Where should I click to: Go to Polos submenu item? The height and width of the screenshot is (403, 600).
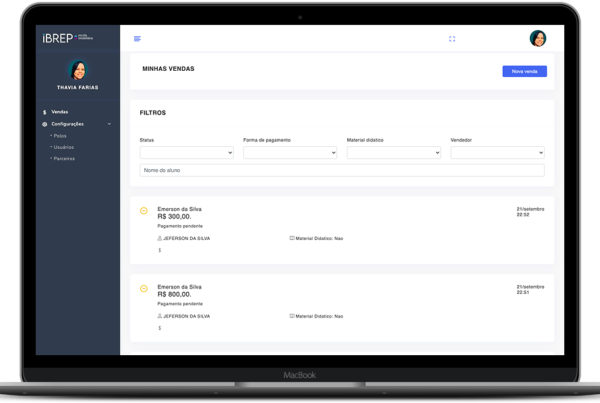pos(60,136)
